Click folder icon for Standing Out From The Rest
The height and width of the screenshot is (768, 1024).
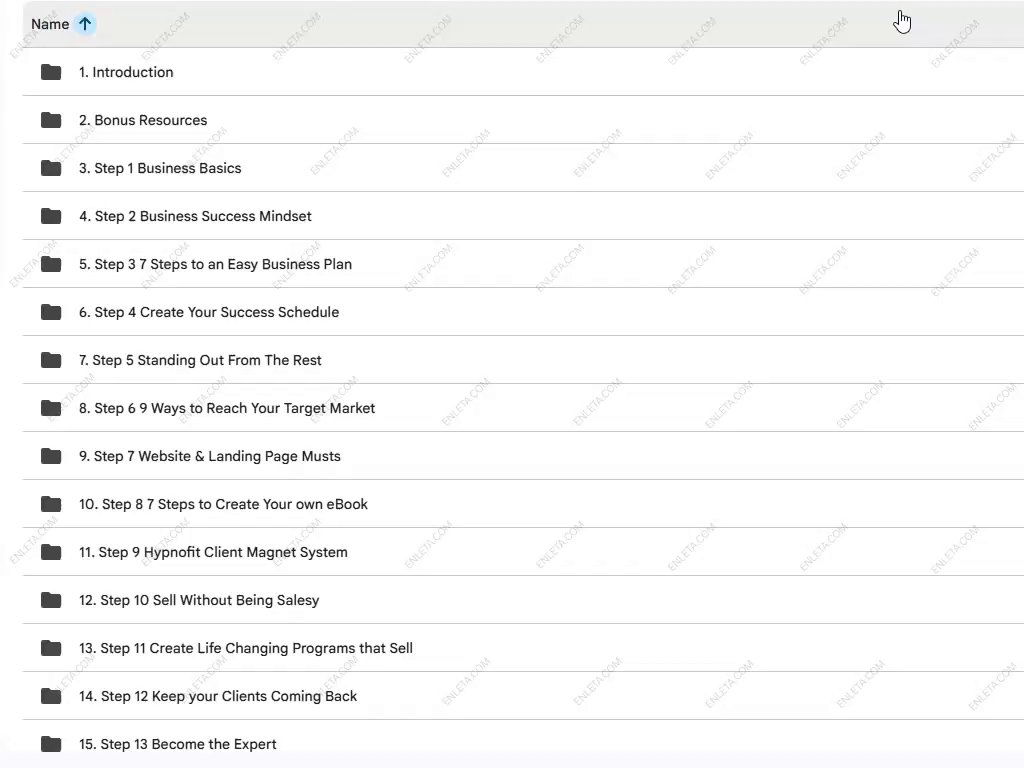51,360
